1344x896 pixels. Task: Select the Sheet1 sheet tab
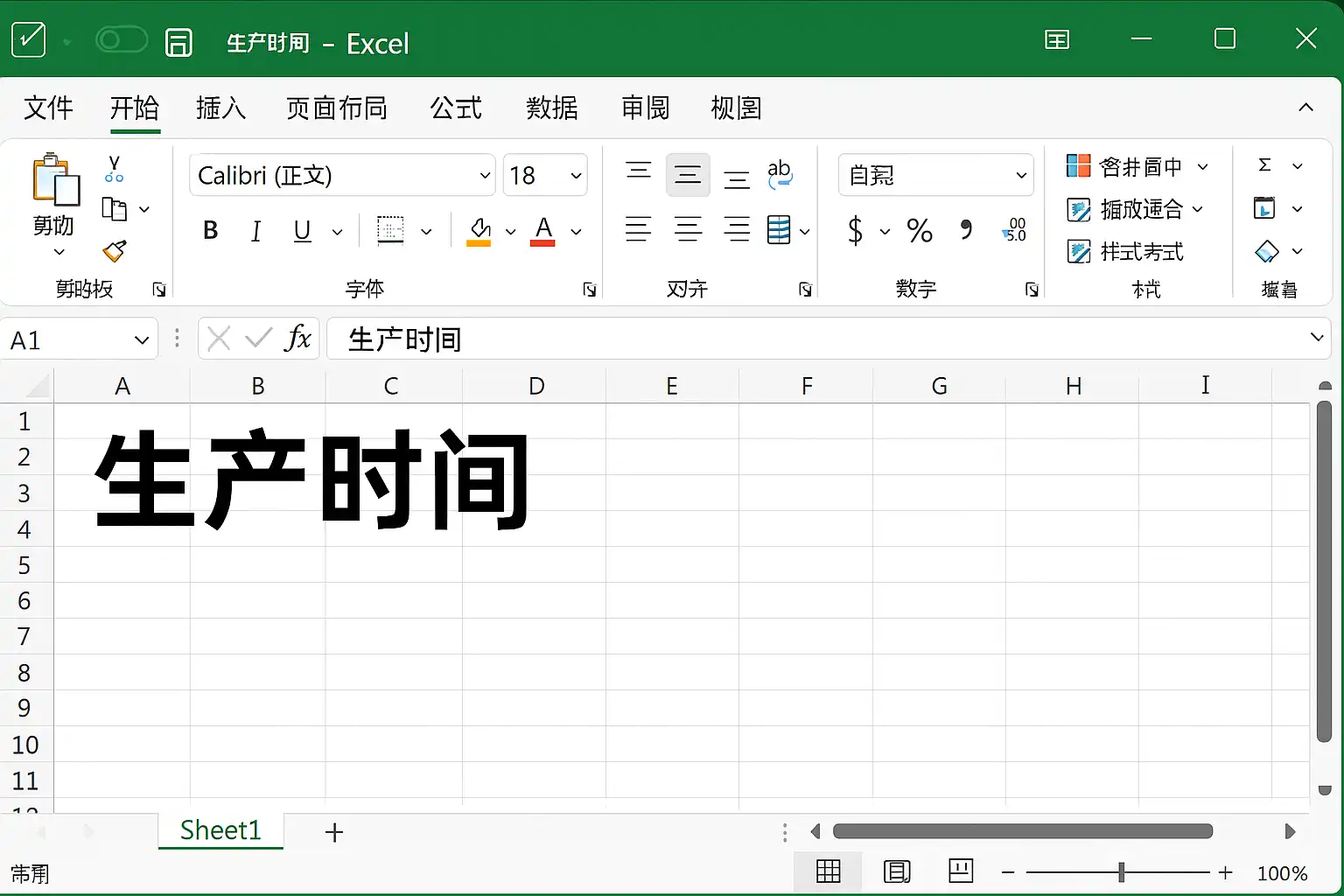[x=220, y=830]
